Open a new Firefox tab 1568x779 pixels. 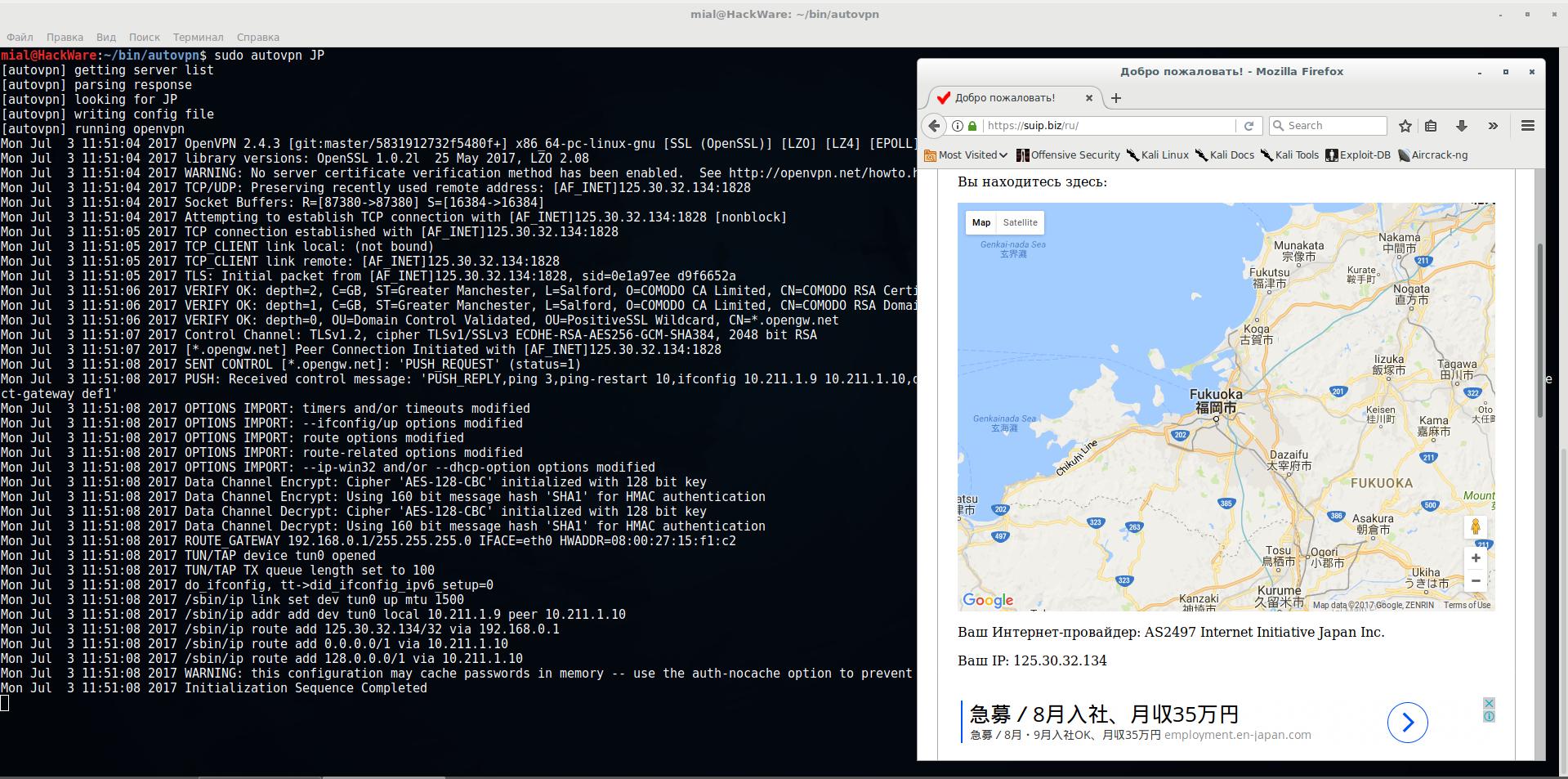tap(1116, 98)
